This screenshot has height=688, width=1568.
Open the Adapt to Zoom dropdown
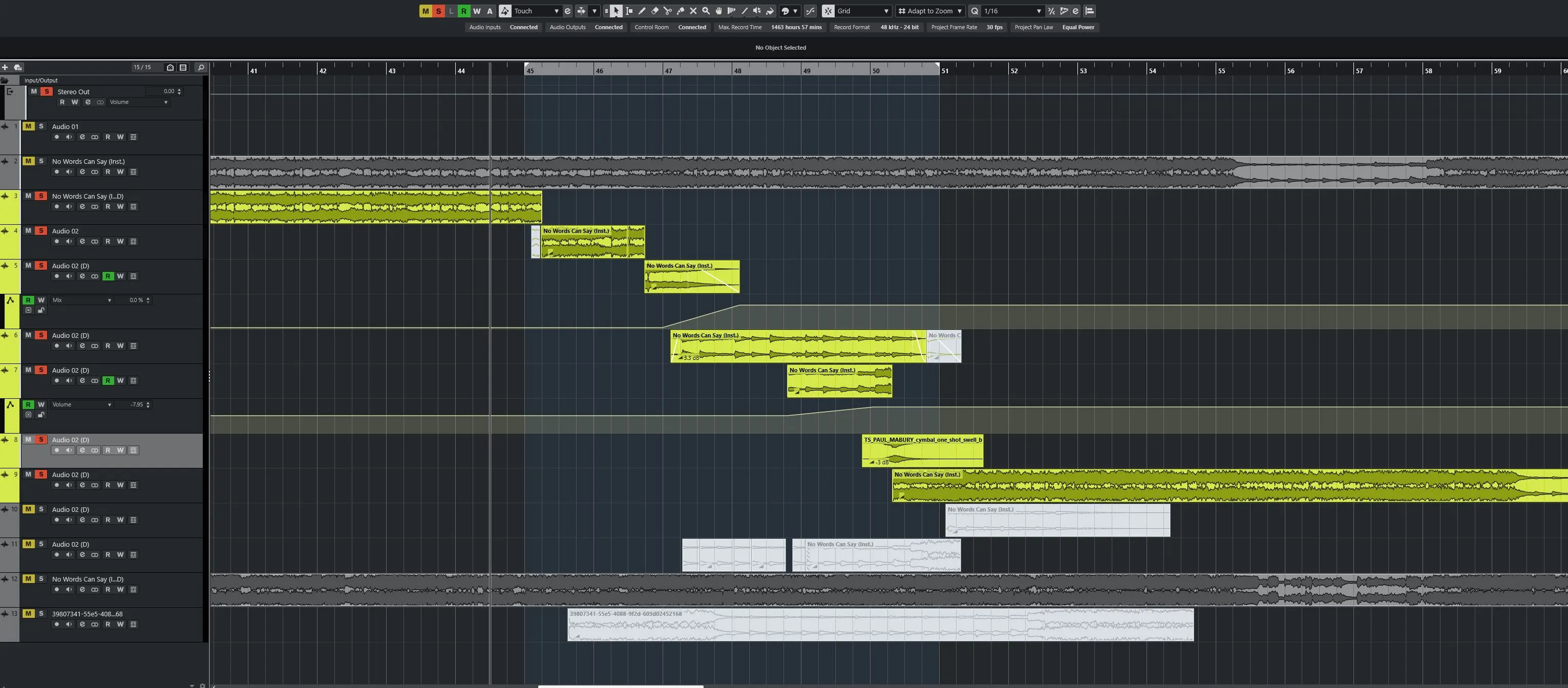(x=929, y=11)
